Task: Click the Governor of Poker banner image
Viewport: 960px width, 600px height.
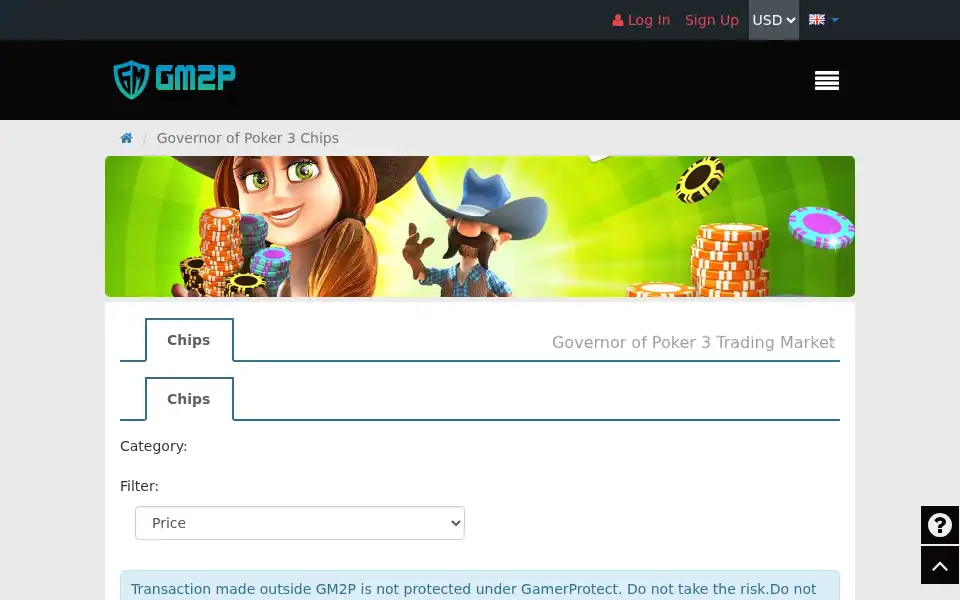Action: click(480, 227)
